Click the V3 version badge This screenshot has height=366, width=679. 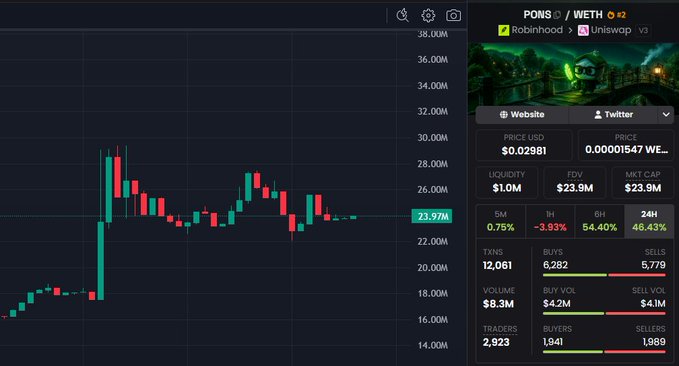[643, 30]
